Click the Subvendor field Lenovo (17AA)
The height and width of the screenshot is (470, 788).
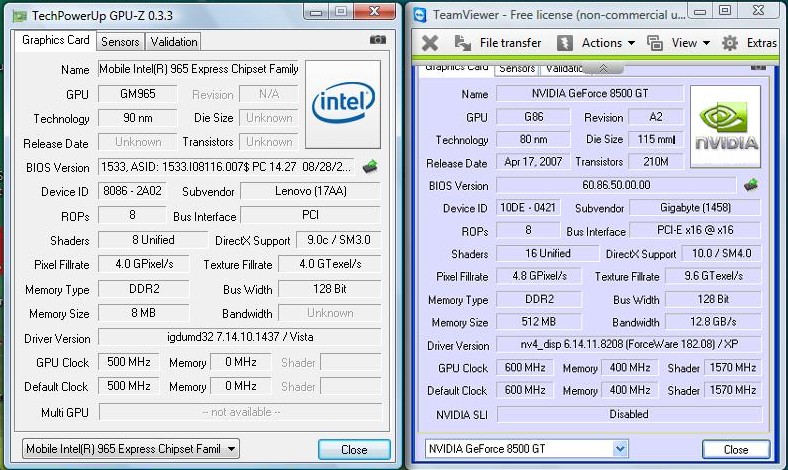pyautogui.click(x=311, y=191)
